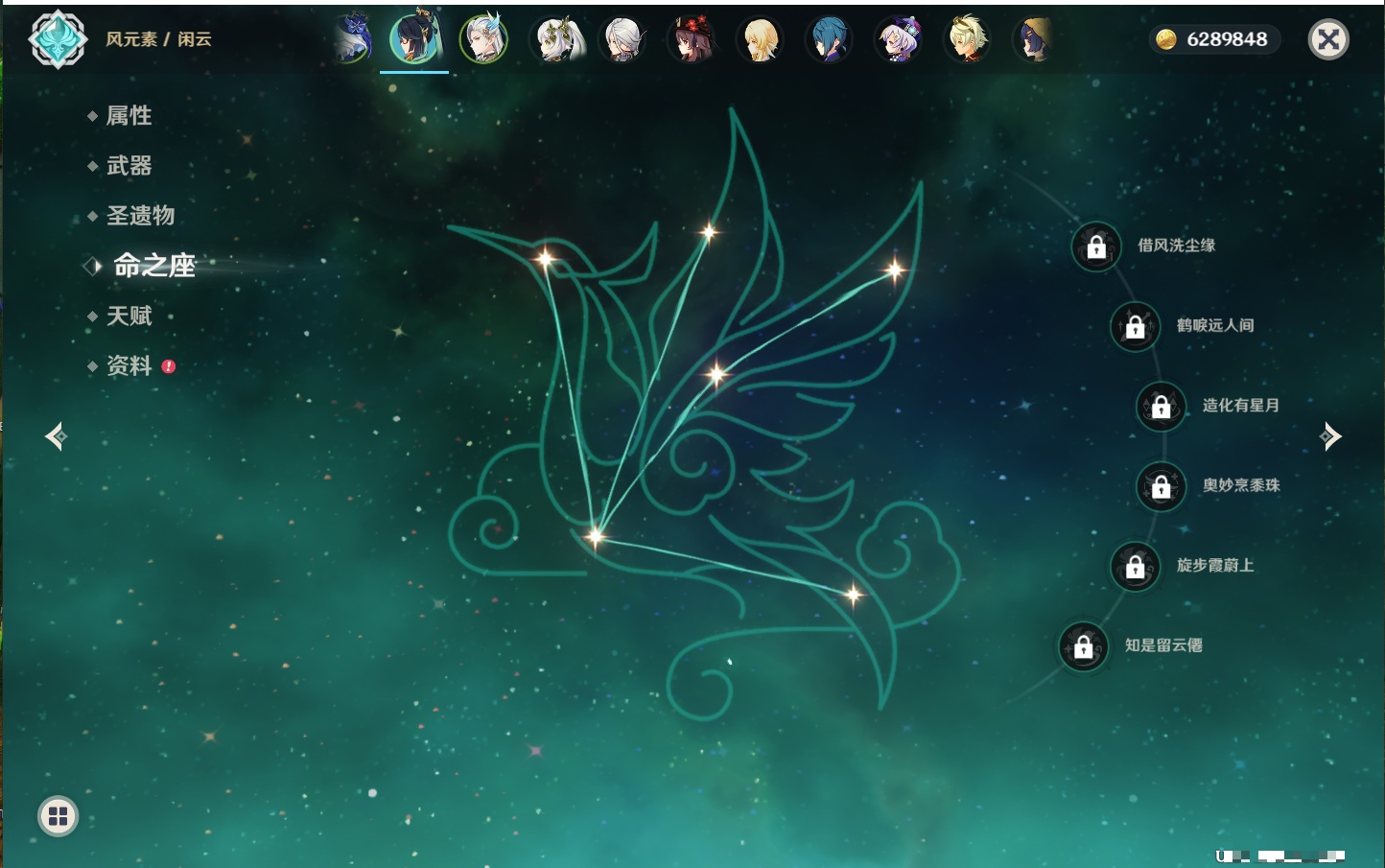Switch to the teal-blue haired character avatar
The width and height of the screenshot is (1385, 868).
830,39
